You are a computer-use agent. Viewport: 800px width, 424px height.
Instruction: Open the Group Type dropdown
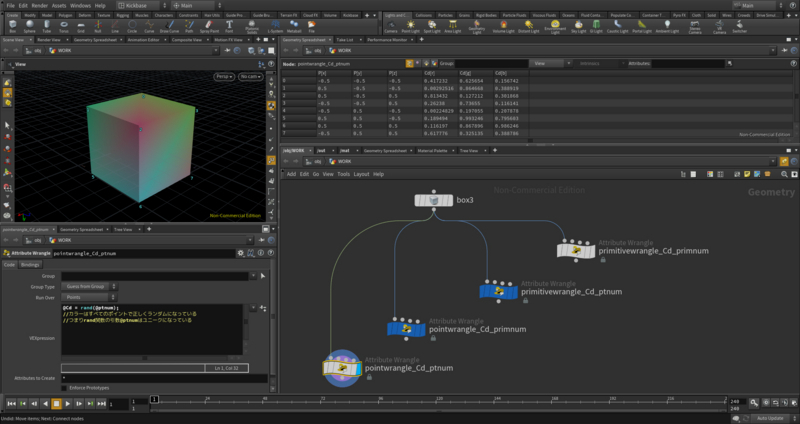tap(89, 287)
